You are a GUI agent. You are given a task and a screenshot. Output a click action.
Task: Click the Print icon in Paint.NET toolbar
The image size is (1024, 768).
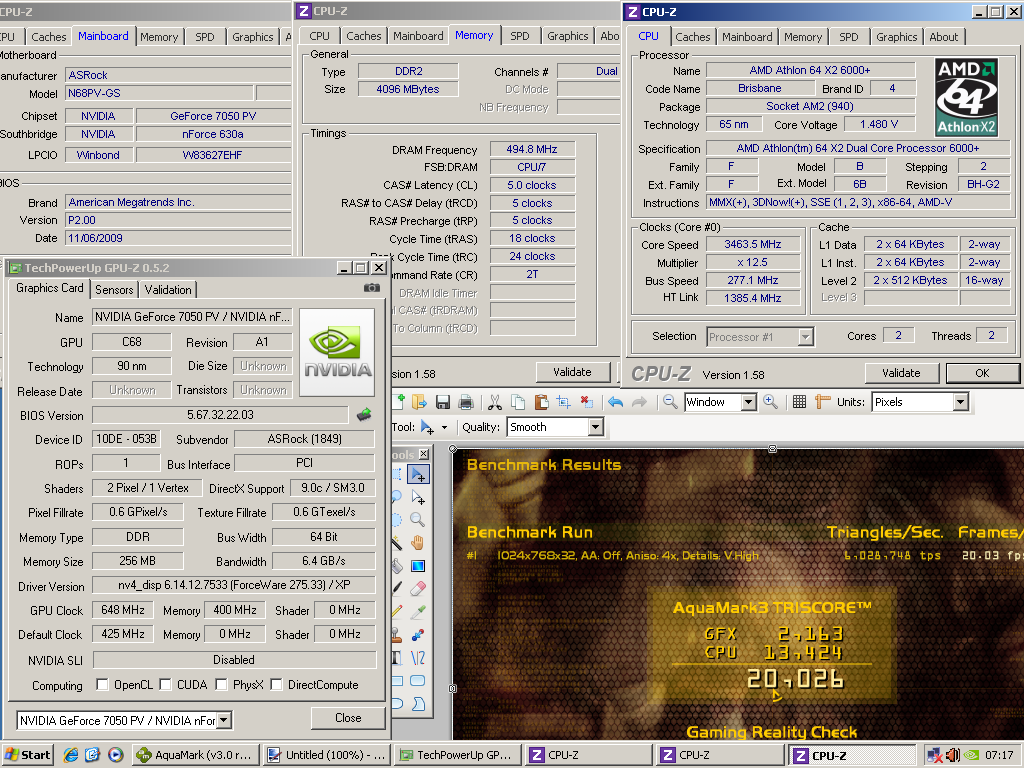[466, 402]
